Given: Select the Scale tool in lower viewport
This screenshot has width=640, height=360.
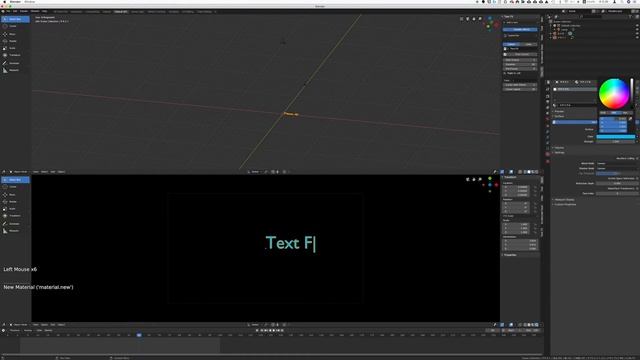Looking at the screenshot, I should coord(15,209).
